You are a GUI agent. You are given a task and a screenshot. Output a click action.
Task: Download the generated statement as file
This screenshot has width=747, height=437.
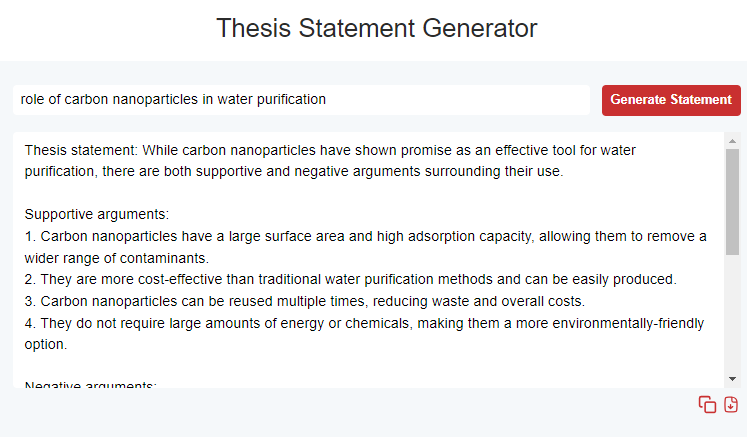pyautogui.click(x=731, y=404)
